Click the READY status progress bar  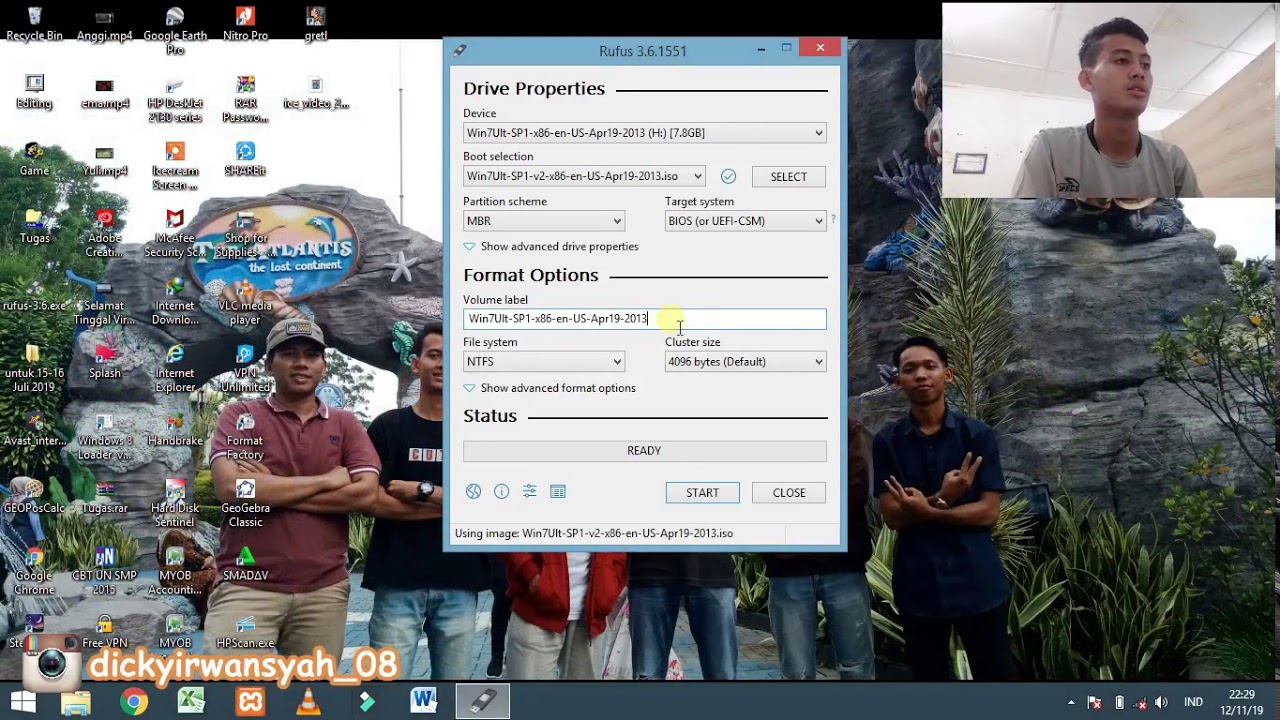pyautogui.click(x=645, y=451)
